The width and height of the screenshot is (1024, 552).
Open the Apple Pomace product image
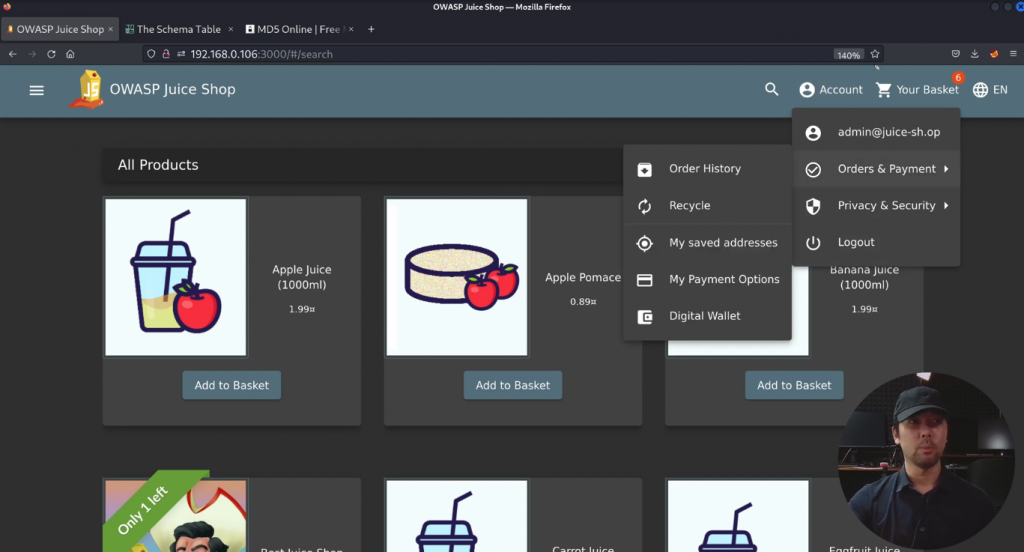(x=456, y=278)
